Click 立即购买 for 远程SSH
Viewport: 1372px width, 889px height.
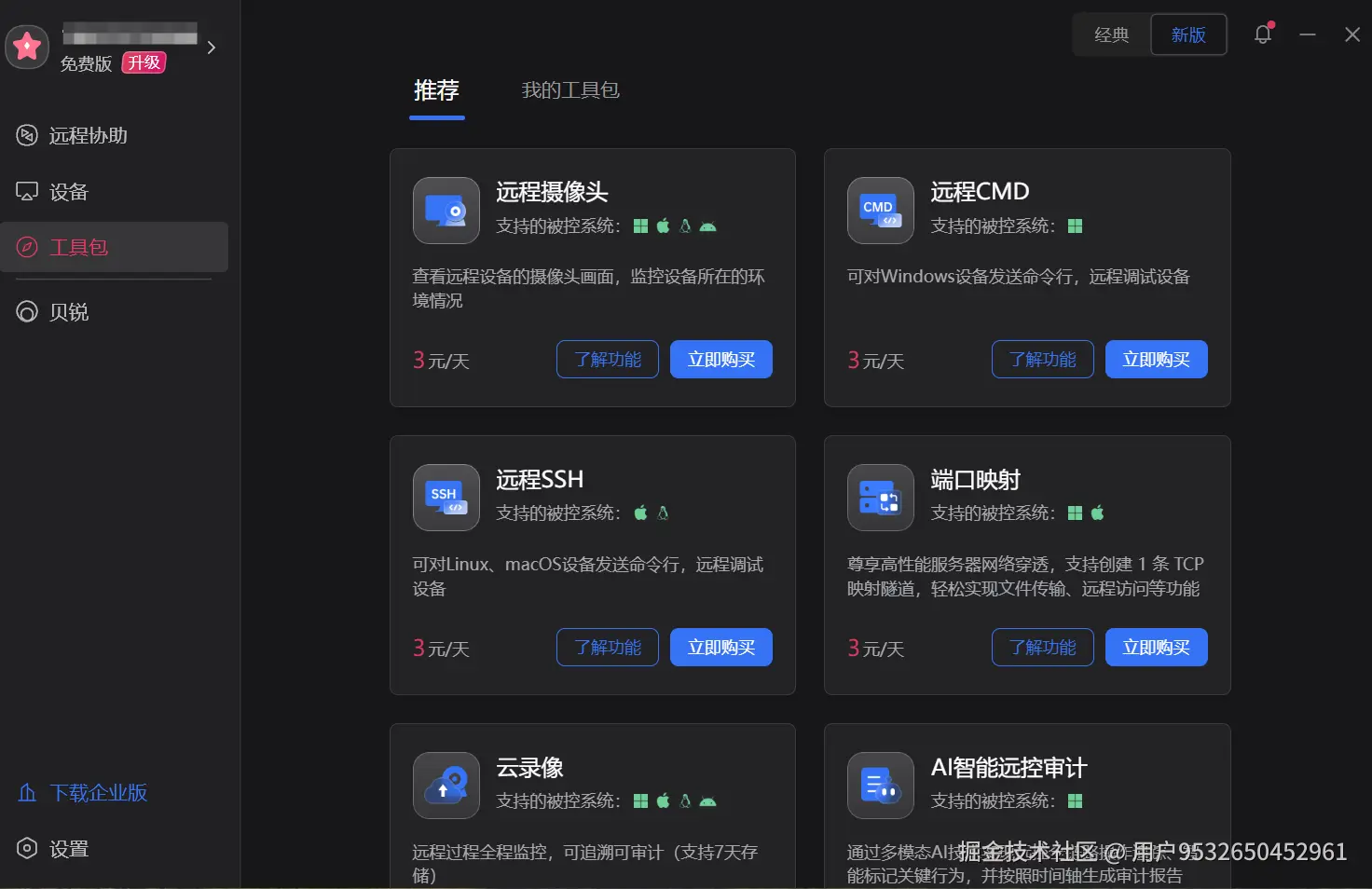[x=721, y=648]
